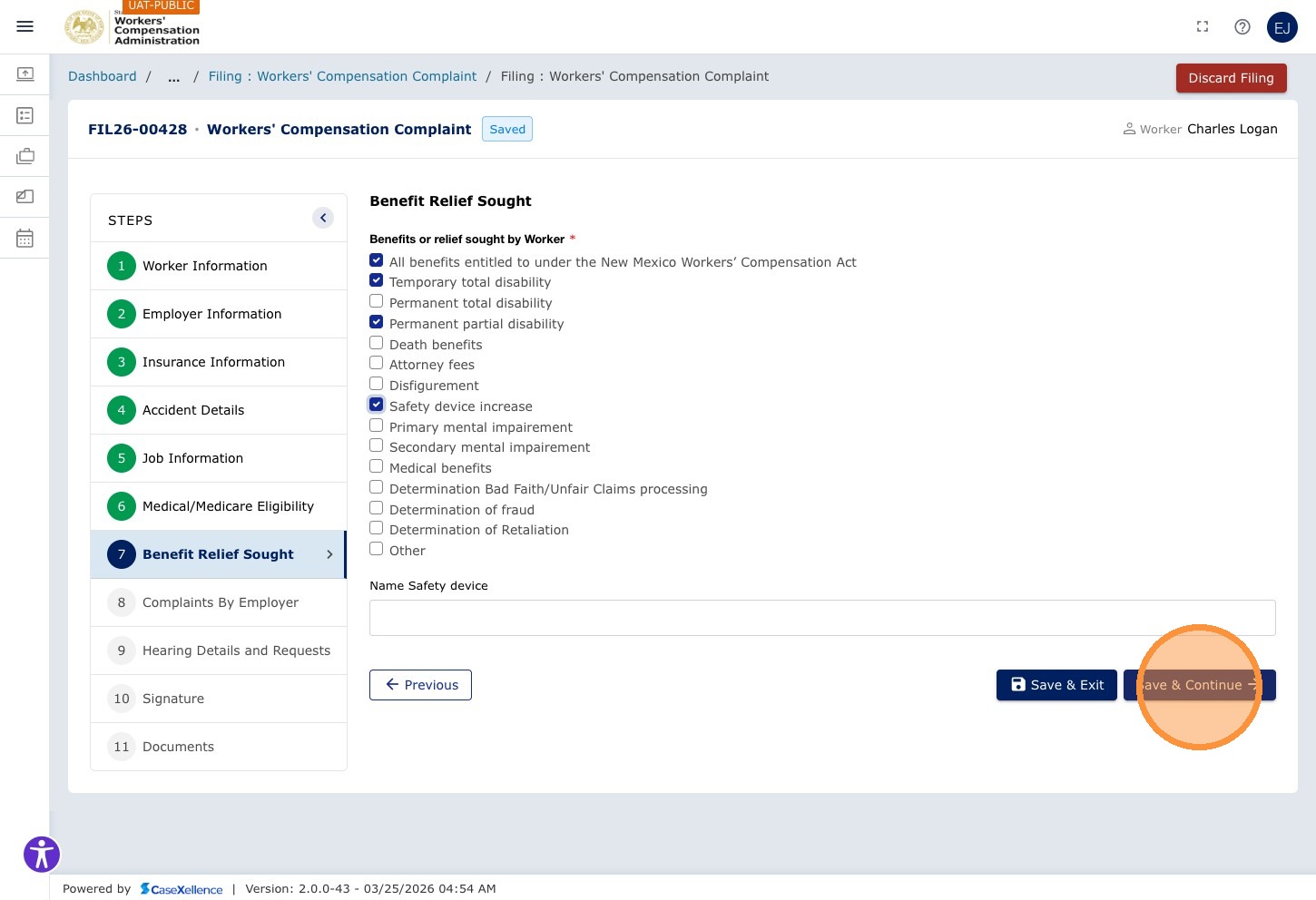Expand the breadcrumb ellipsis
The width and height of the screenshot is (1316, 900).
click(173, 77)
